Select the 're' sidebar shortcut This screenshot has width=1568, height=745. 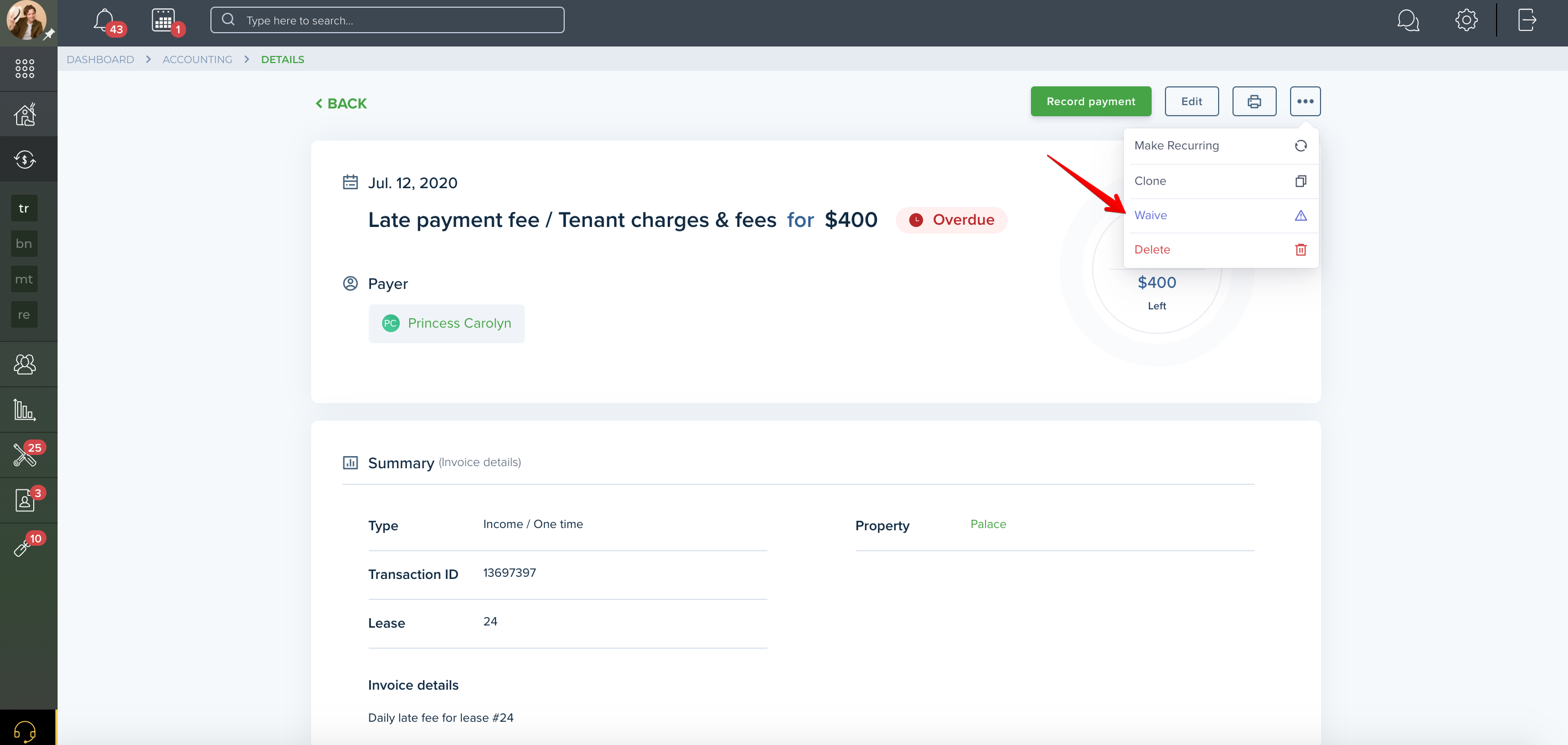point(24,314)
